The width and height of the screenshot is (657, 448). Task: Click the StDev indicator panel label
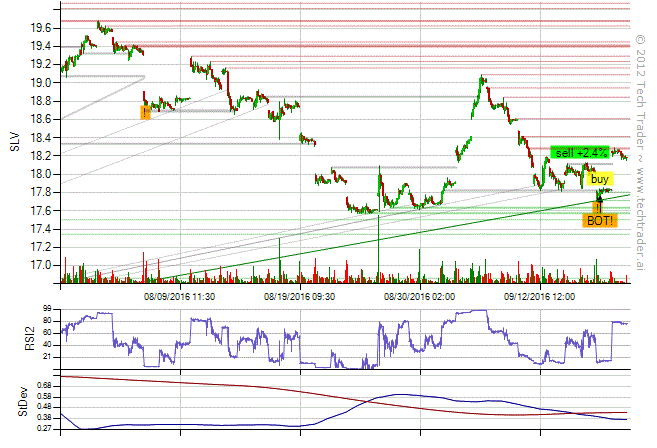point(15,406)
